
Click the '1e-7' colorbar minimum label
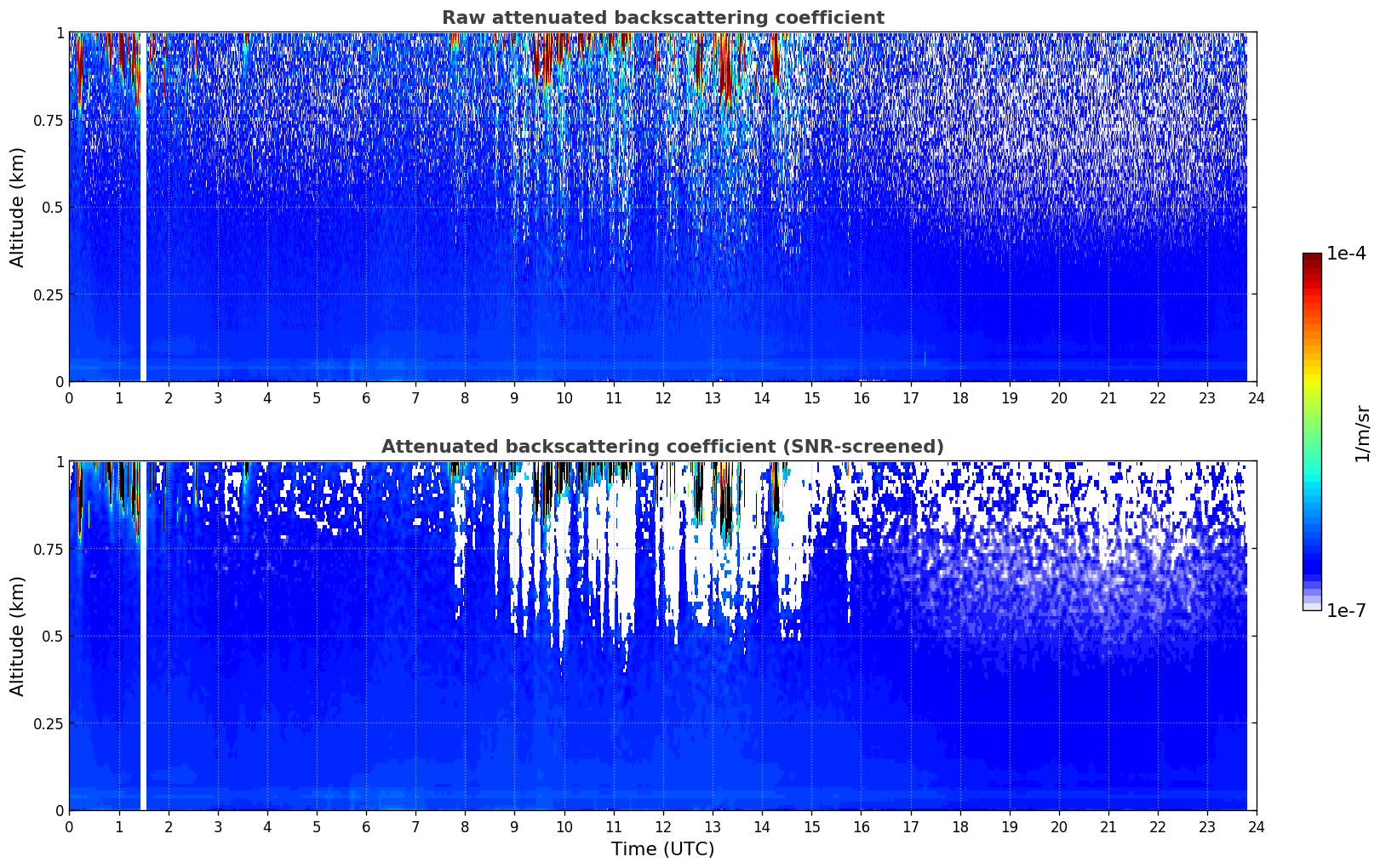point(1346,610)
